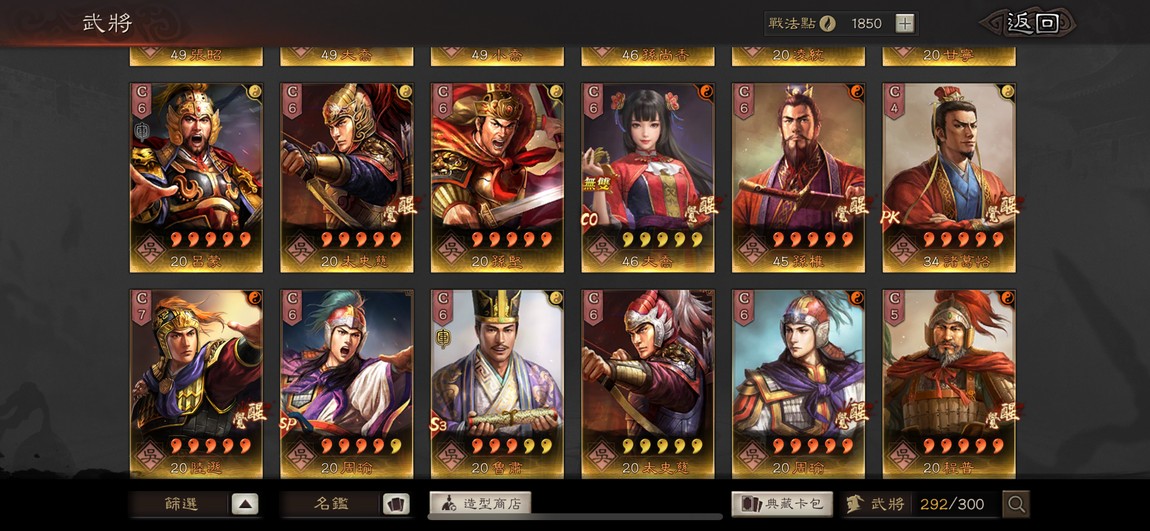Viewport: 1150px width, 531px height.
Task: Open the 名鑑 catalog
Action: pyautogui.click(x=331, y=504)
